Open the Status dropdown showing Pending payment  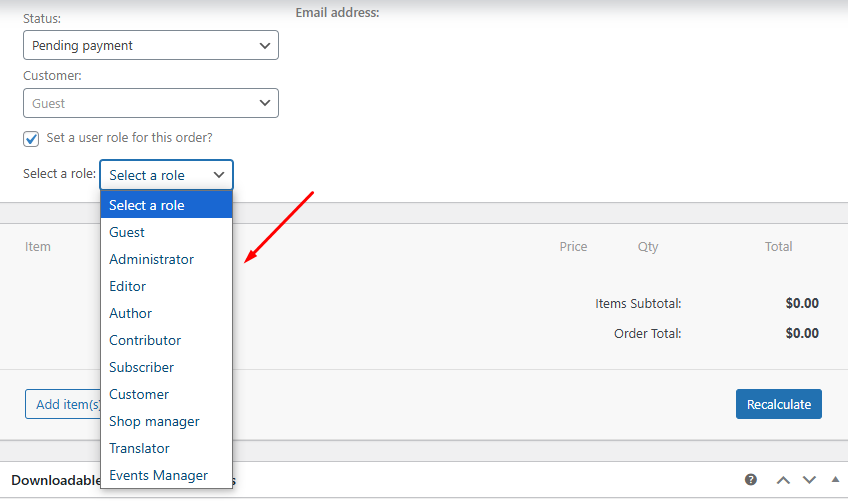(150, 45)
